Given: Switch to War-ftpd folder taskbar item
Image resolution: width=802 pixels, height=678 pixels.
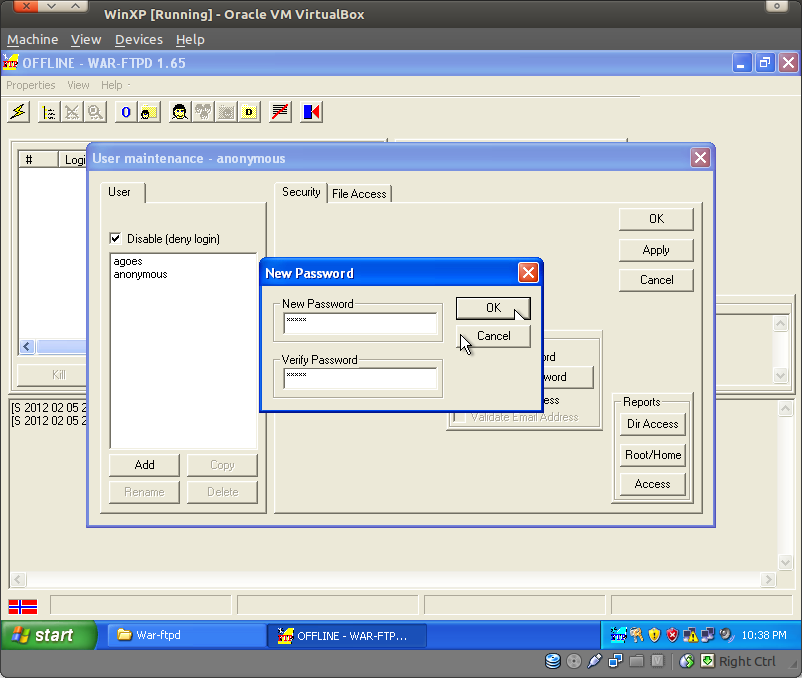Looking at the screenshot, I should 187,635.
